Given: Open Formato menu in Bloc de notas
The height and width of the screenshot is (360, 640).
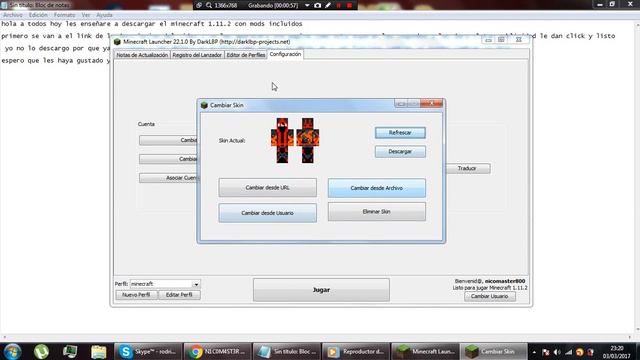Looking at the screenshot, I should [64, 15].
